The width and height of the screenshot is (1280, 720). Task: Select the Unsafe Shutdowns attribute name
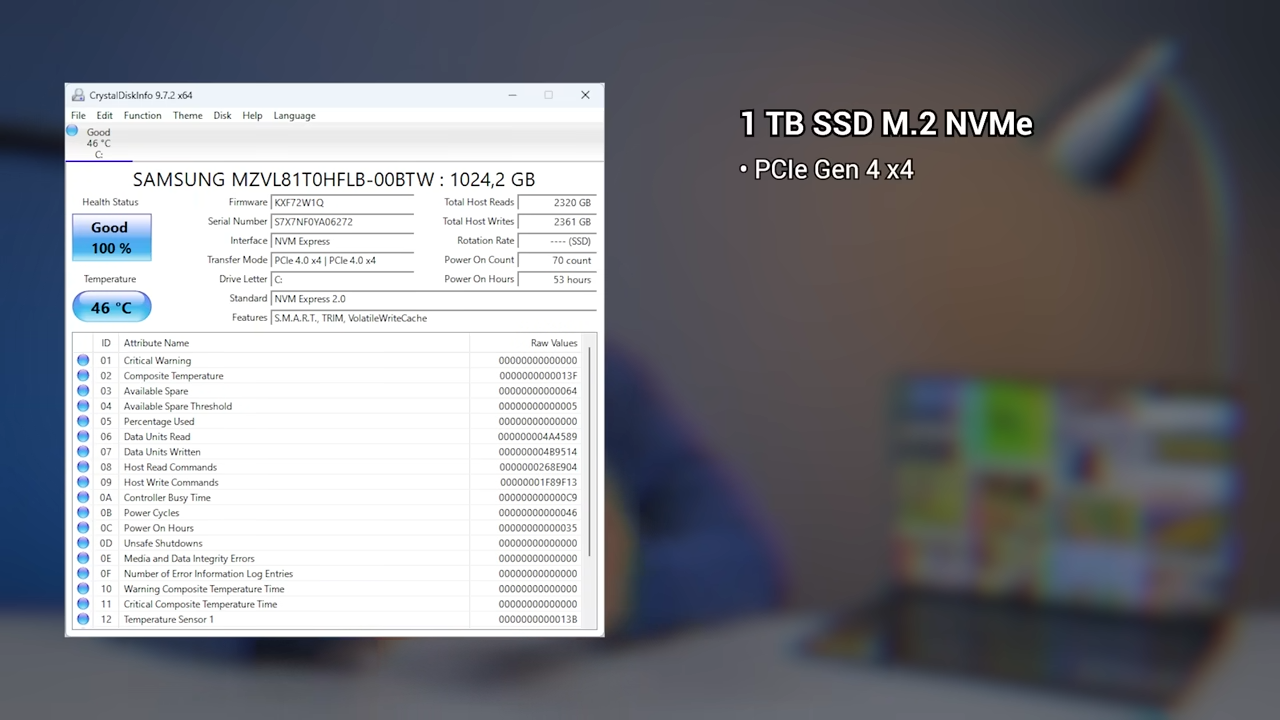coord(163,543)
